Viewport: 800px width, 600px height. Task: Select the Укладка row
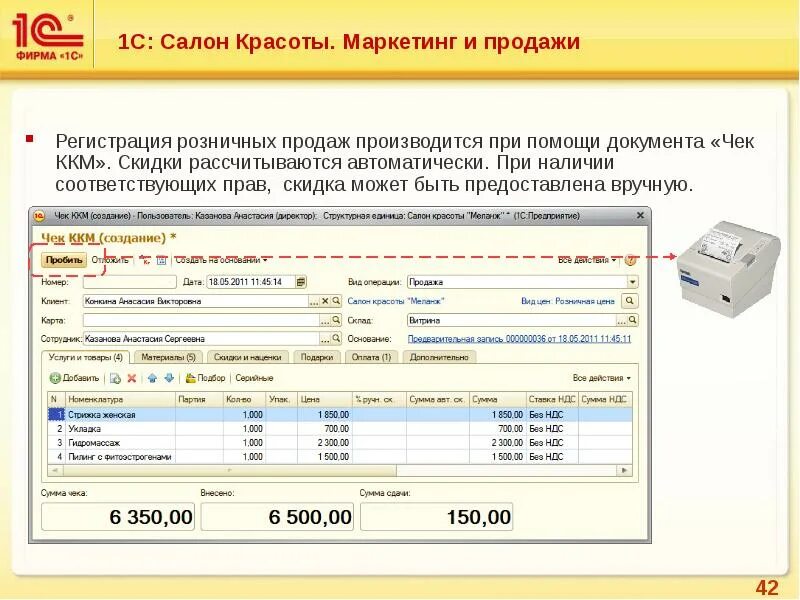click(x=340, y=429)
